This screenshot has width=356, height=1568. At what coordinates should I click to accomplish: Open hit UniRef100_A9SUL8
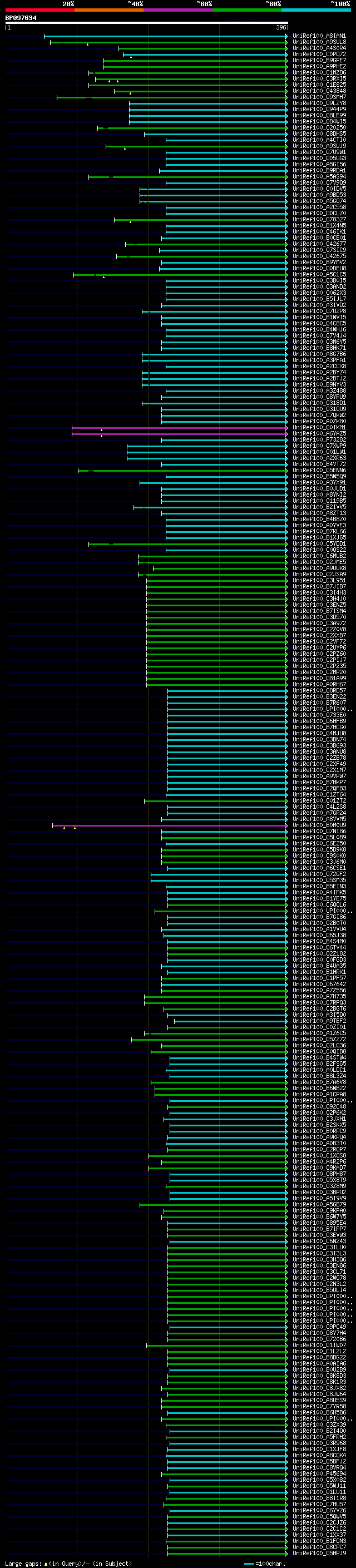[319, 42]
